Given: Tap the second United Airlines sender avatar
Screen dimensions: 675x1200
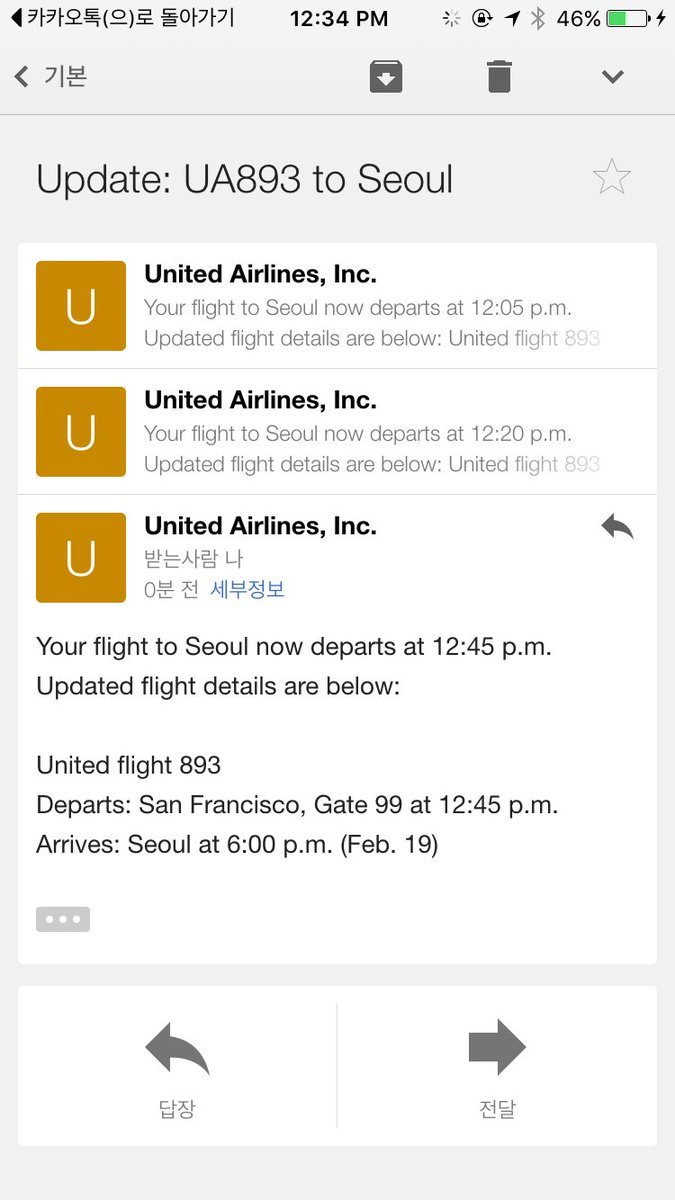Looking at the screenshot, I should tap(81, 432).
